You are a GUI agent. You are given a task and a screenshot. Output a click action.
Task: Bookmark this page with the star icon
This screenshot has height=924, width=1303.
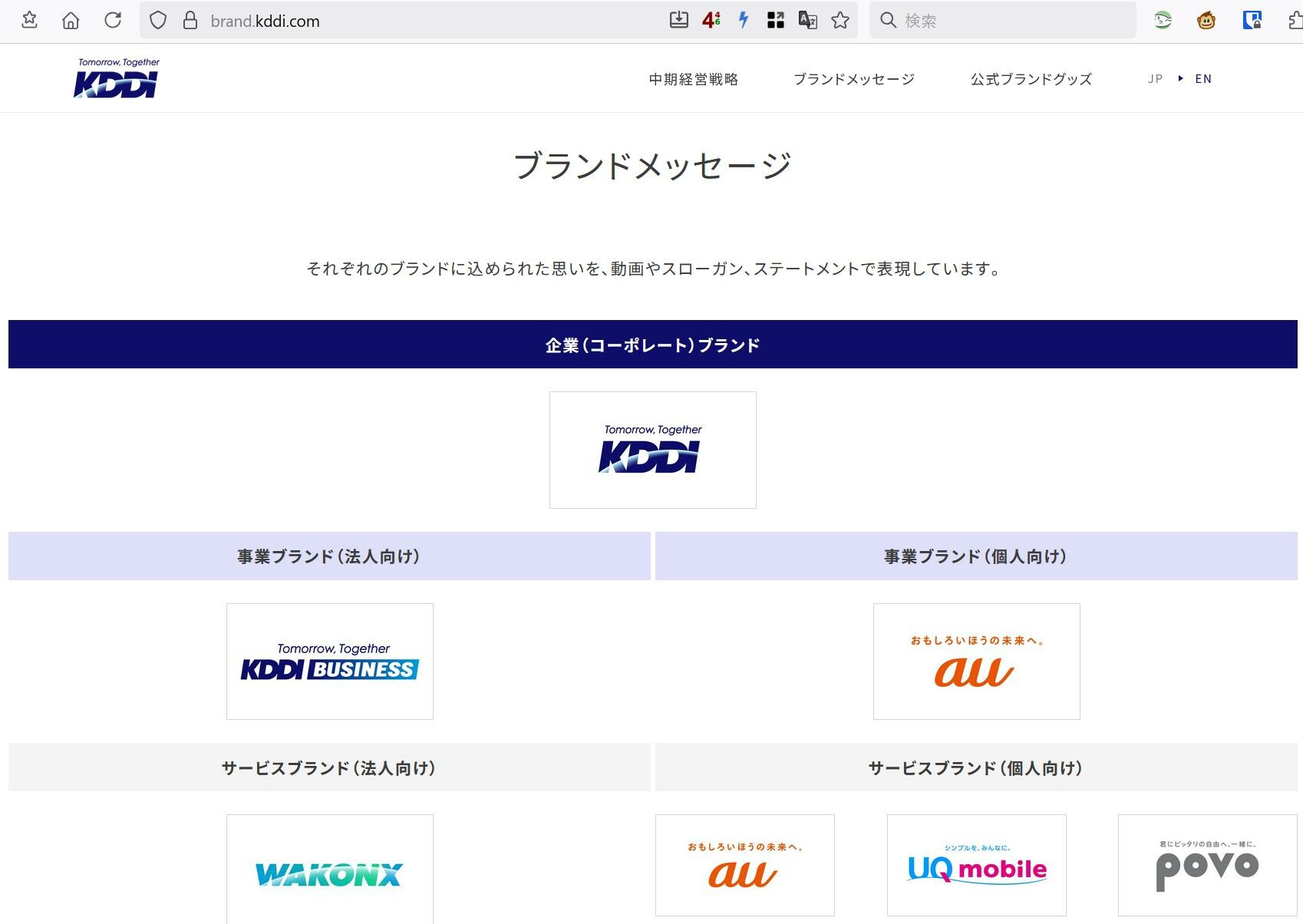[840, 21]
